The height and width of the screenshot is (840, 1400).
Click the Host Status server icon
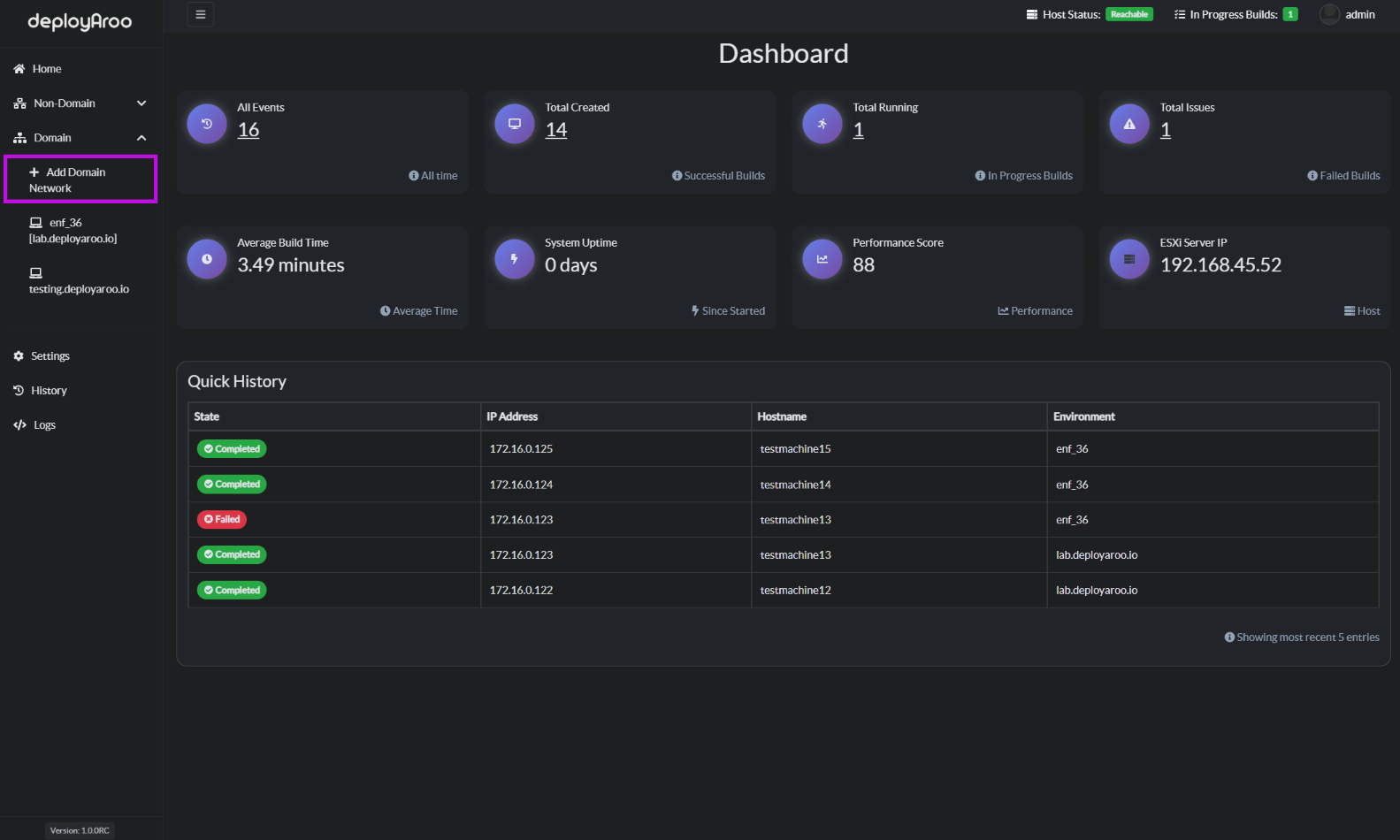click(x=1032, y=14)
